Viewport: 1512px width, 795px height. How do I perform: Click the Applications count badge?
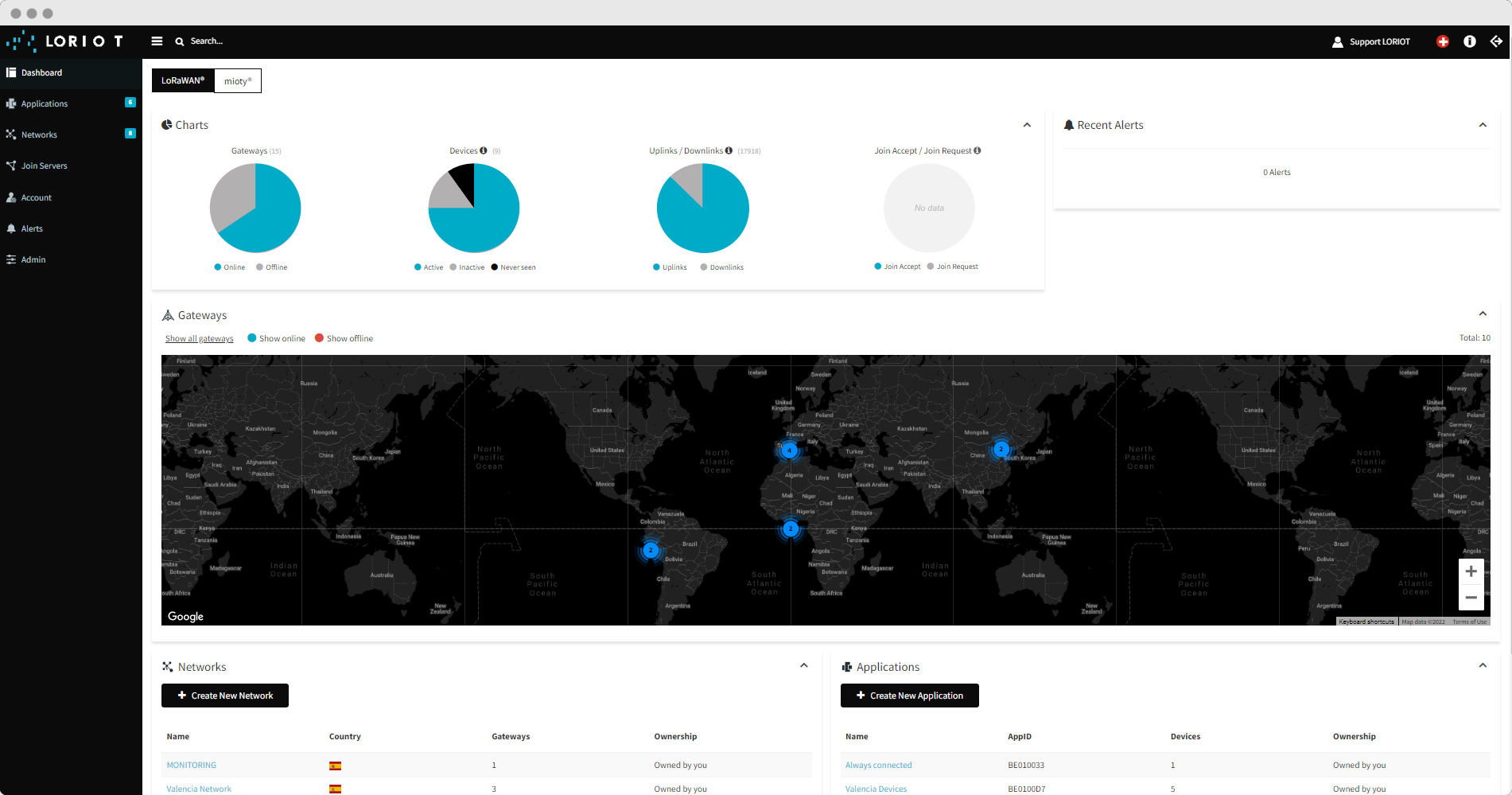pos(130,102)
